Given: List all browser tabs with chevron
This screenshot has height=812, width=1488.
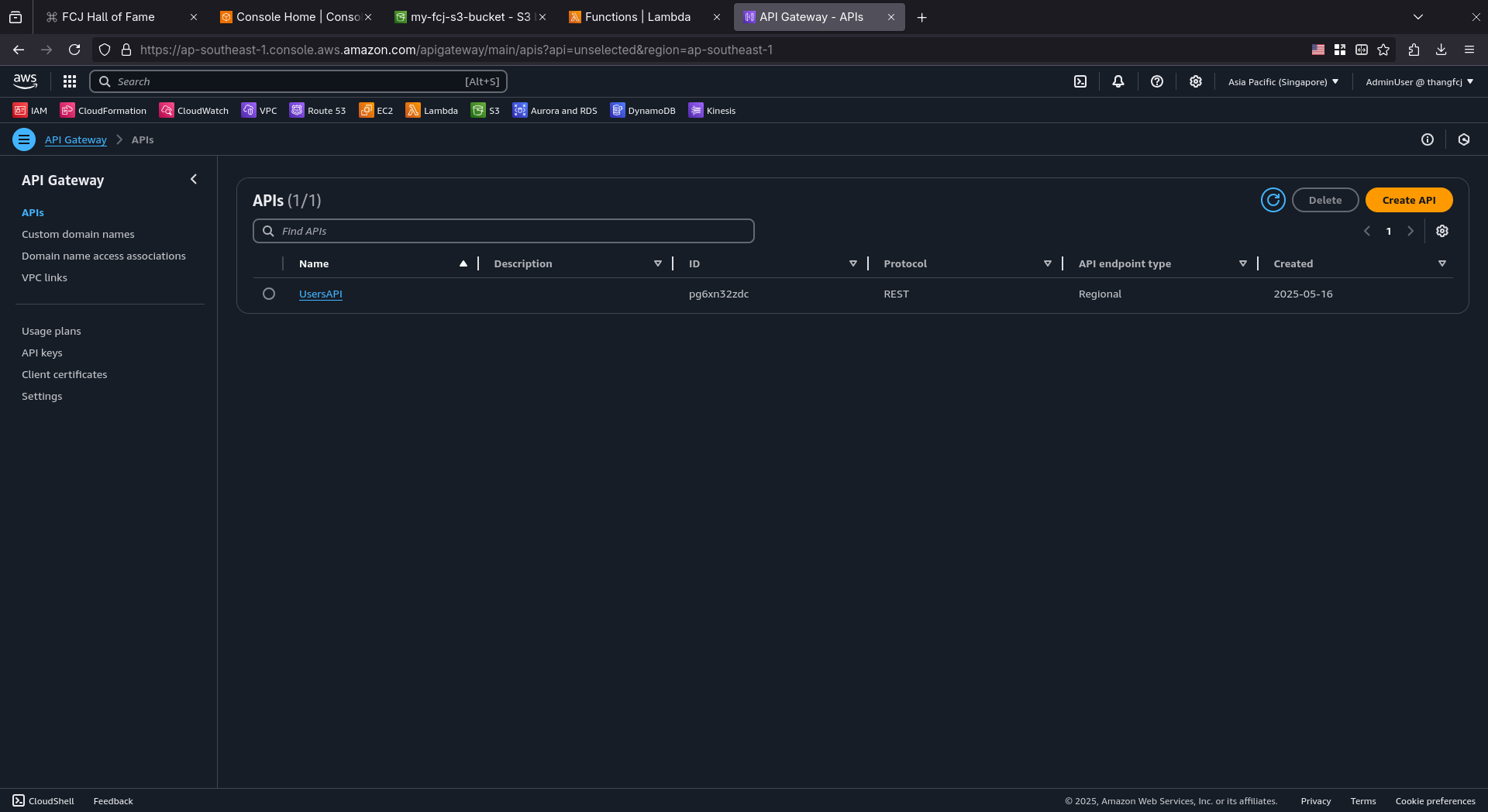Looking at the screenshot, I should point(1418,17).
